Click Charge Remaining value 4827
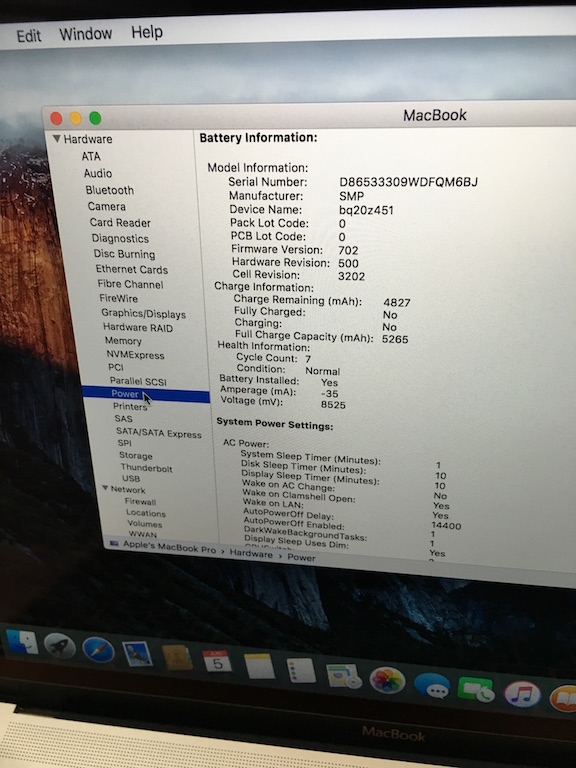Image resolution: width=576 pixels, height=768 pixels. (x=397, y=303)
